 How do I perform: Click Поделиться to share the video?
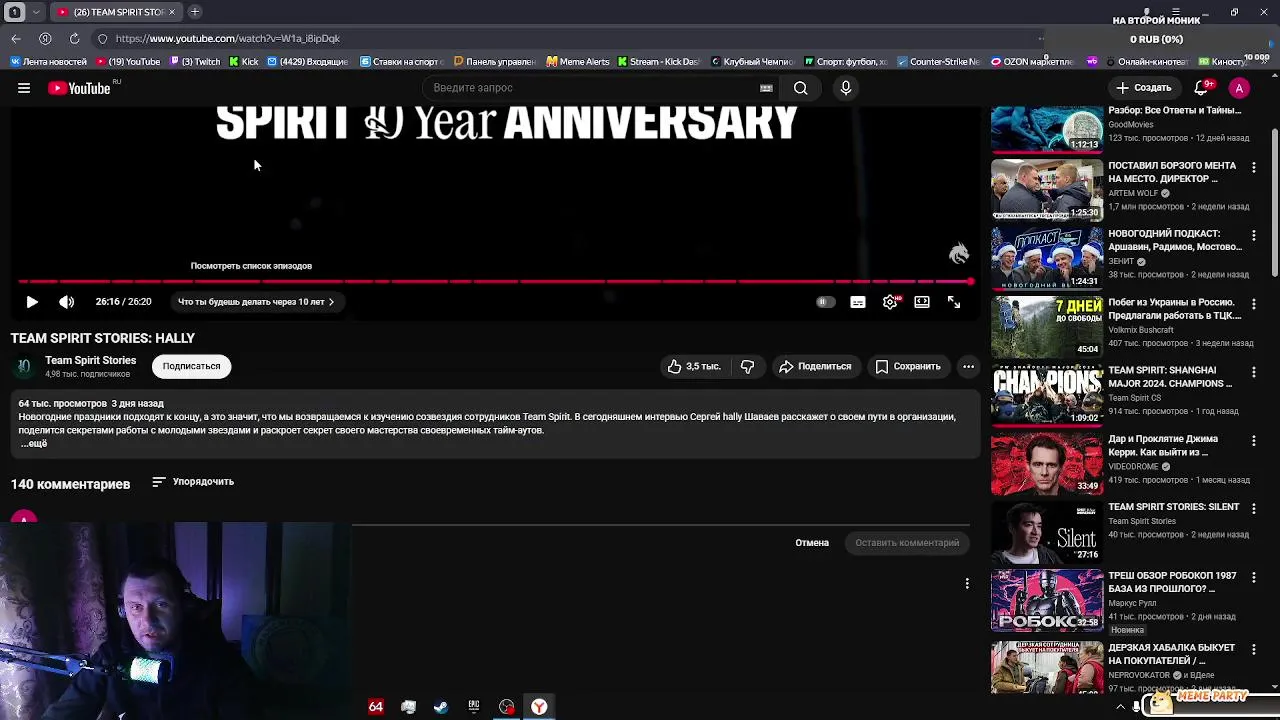pos(815,367)
